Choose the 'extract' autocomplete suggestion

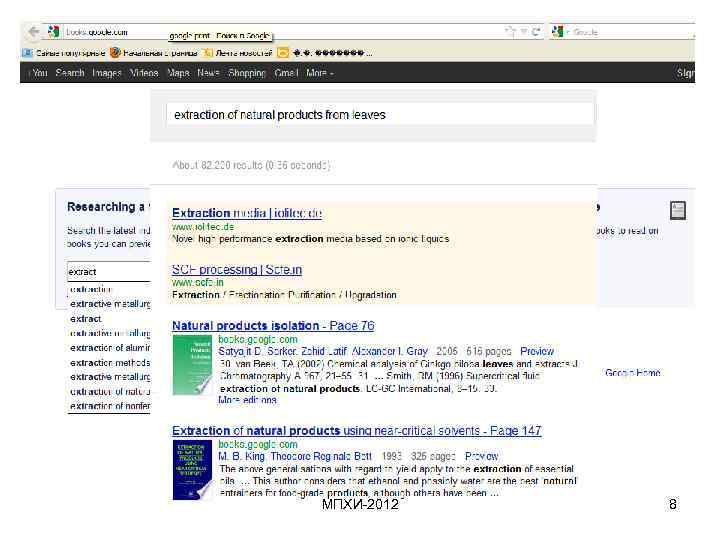(85, 319)
